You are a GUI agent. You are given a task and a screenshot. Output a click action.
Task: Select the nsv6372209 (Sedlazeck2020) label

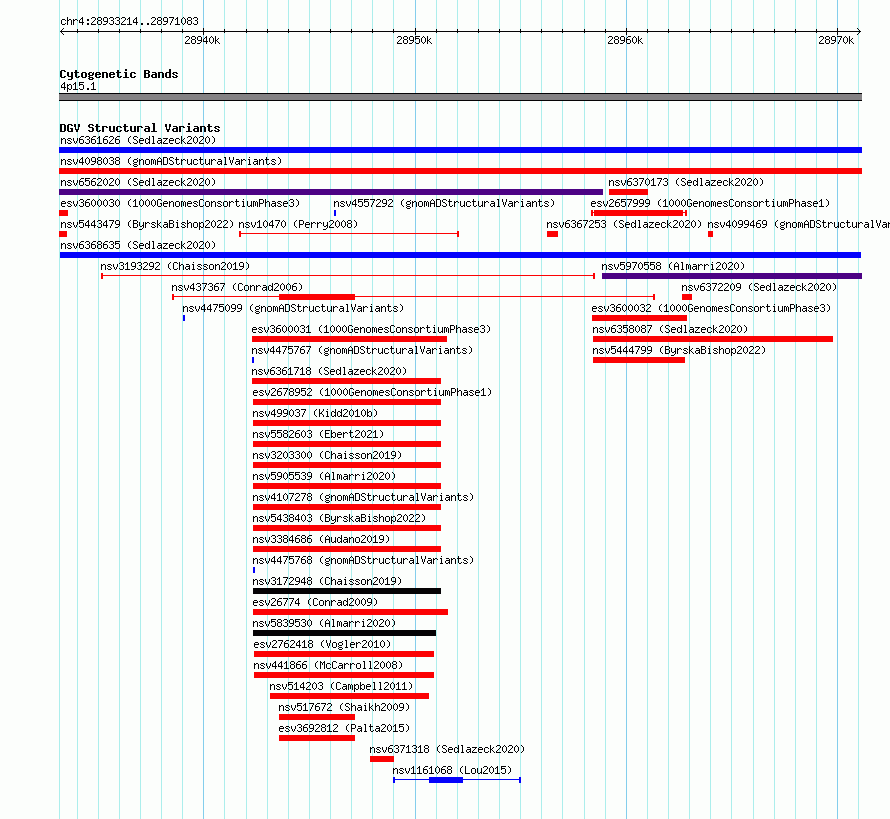coord(759,287)
